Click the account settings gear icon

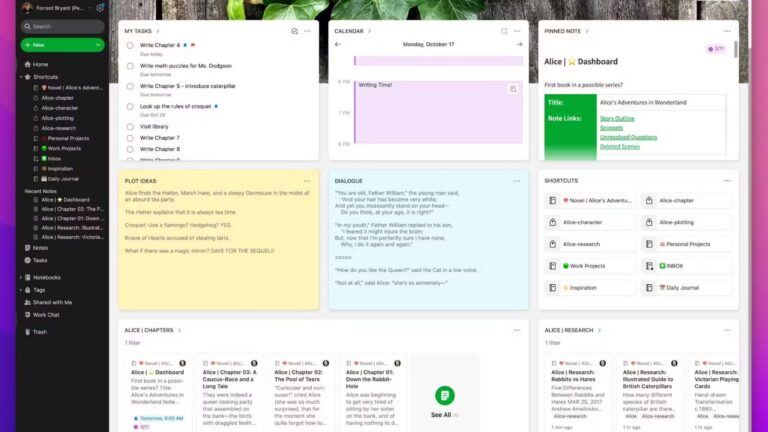point(100,8)
